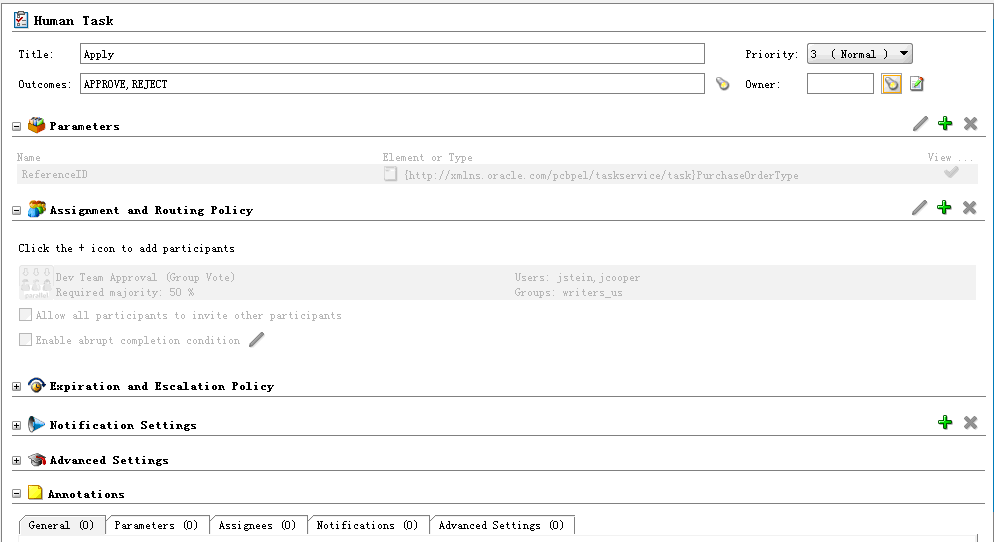Image resolution: width=994 pixels, height=542 pixels.
Task: Tick Enable abrupt completion condition checkbox
Action: 25,339
